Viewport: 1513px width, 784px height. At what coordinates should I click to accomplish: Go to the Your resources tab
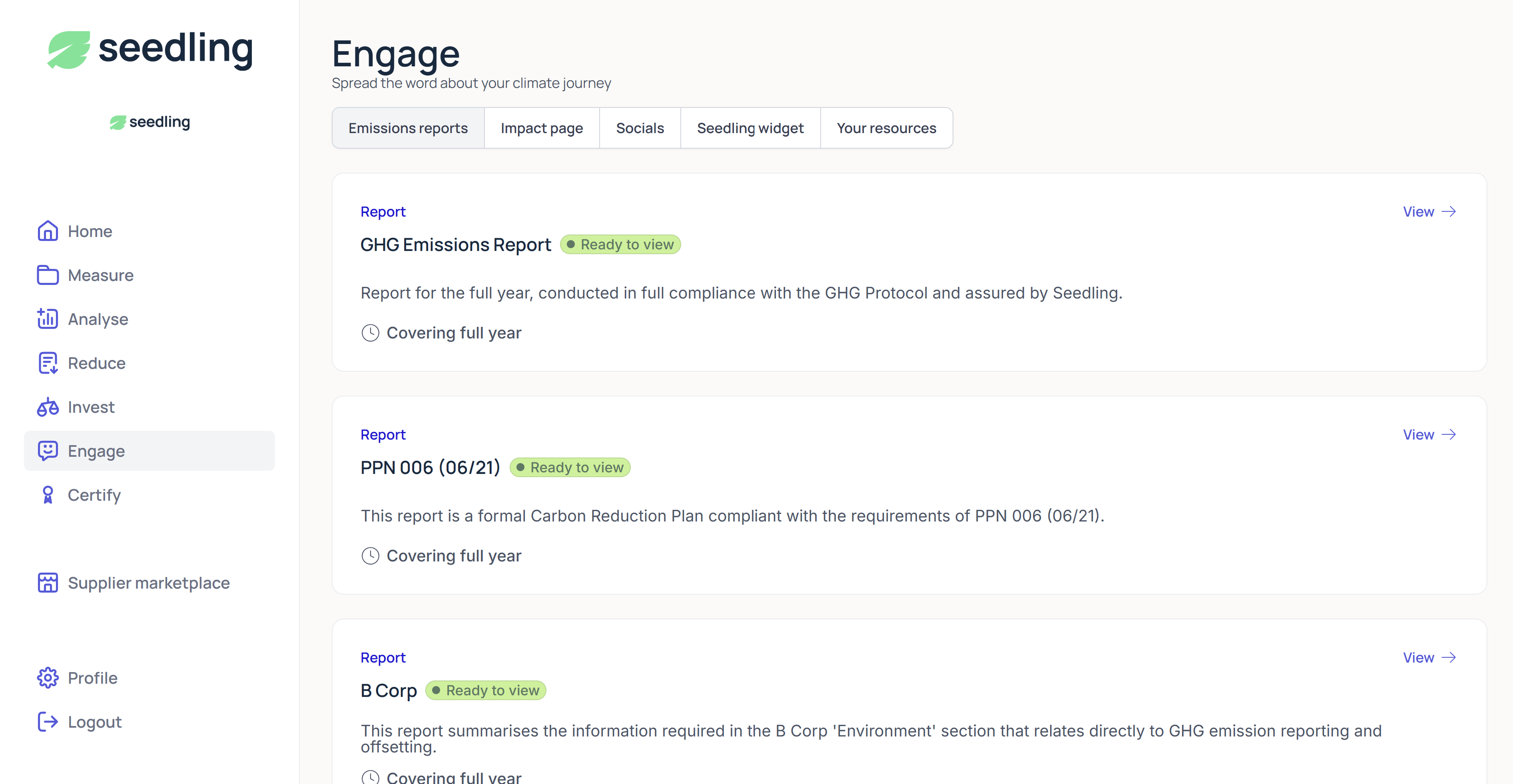(886, 128)
